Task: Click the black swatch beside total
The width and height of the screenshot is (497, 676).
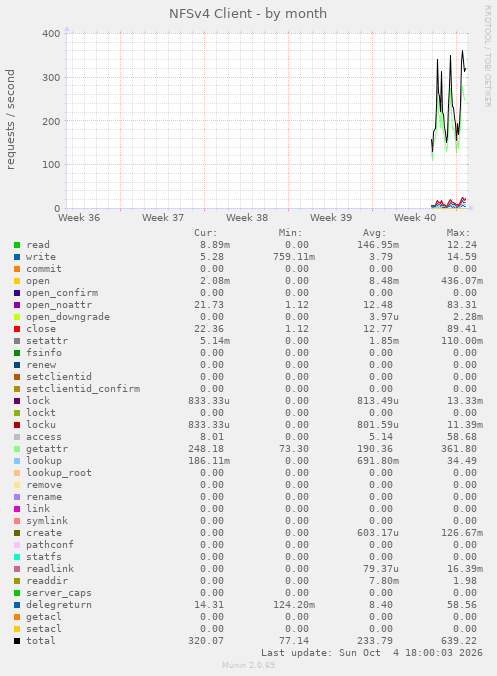Action: click(17, 641)
